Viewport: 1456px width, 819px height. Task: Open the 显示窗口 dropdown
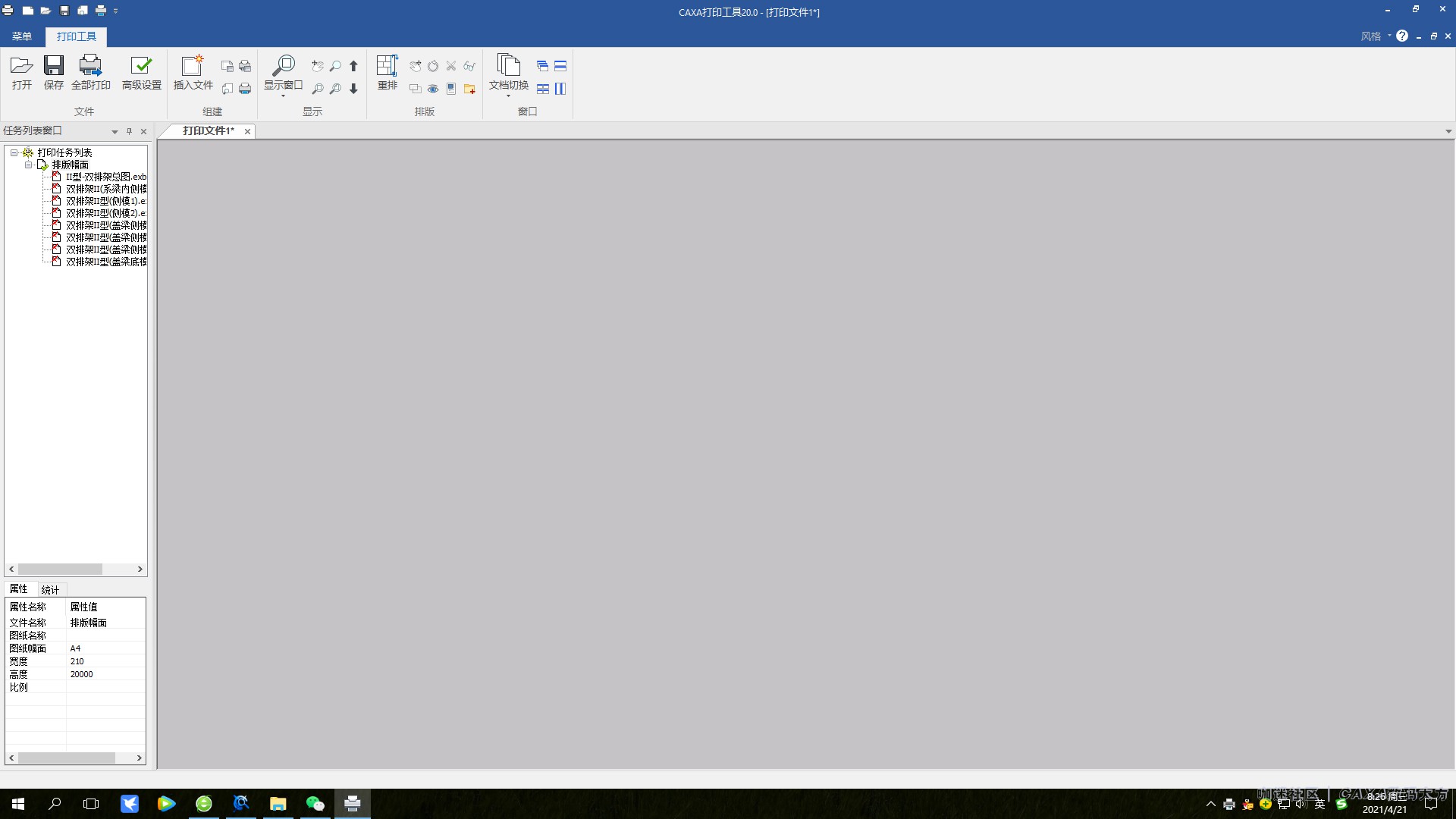coord(283,96)
